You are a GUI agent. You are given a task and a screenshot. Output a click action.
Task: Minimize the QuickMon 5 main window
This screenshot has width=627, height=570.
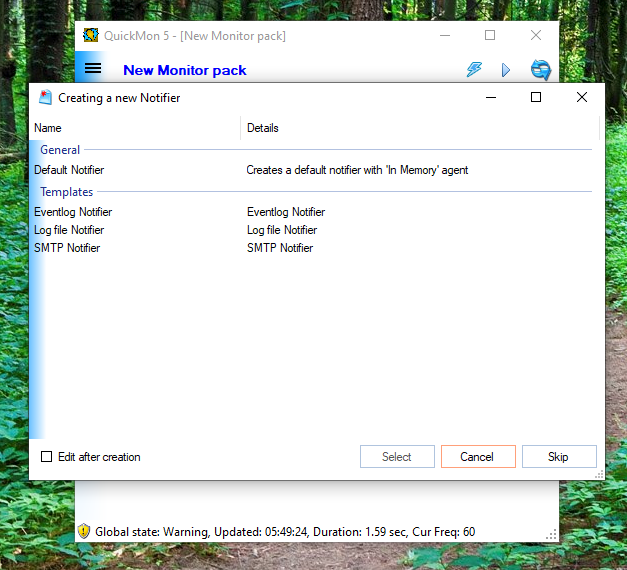pyautogui.click(x=445, y=35)
